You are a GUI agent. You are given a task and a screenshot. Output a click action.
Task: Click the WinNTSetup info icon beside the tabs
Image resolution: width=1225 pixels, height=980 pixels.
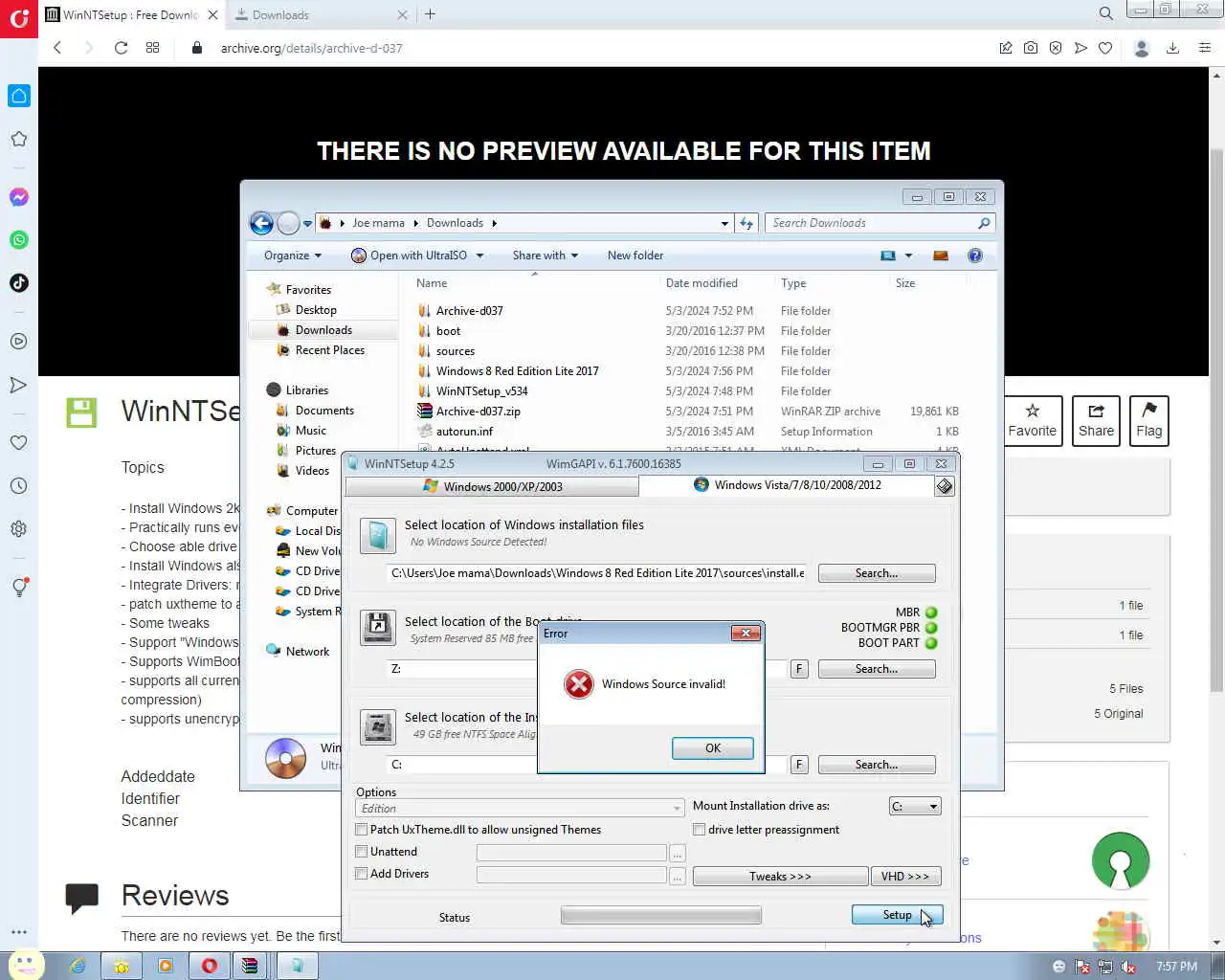point(945,486)
